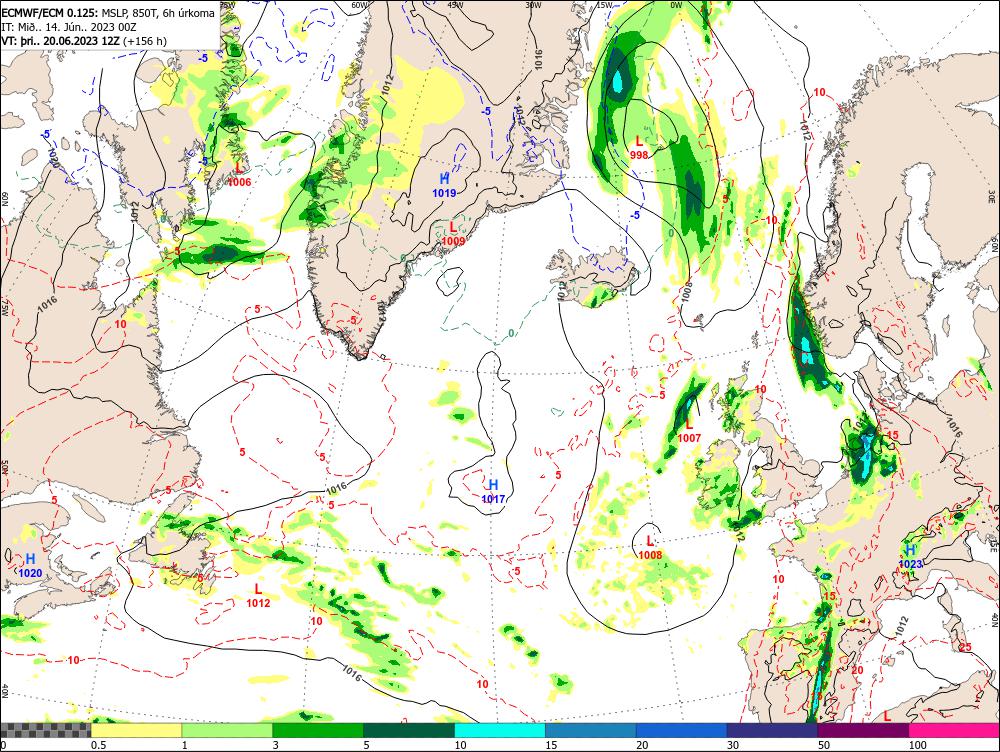Click the green '0' isotherm label south of Greenland

pyautogui.click(x=511, y=334)
